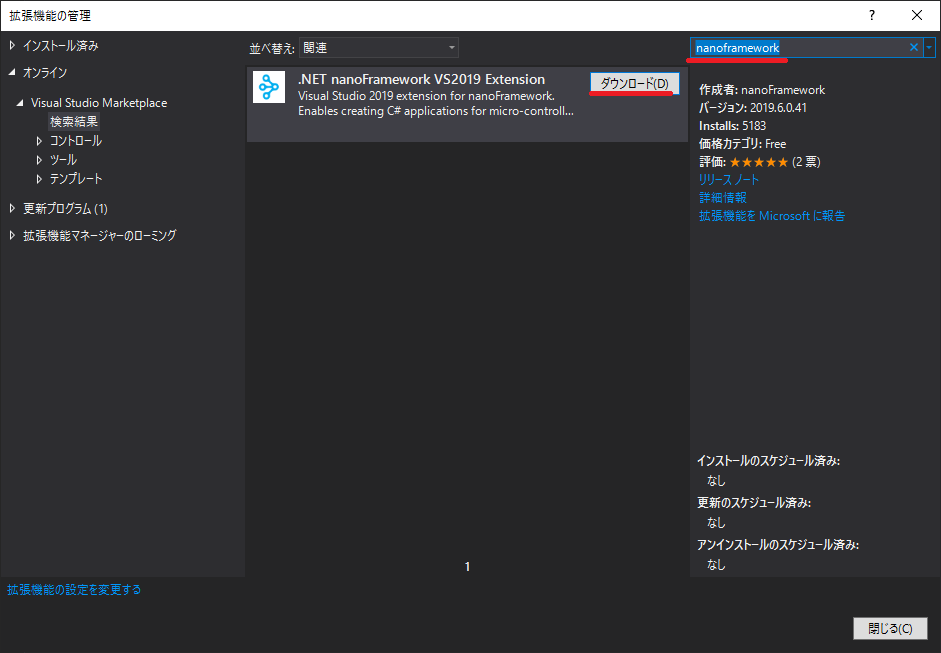941x653 pixels.
Task: Close the extension manager window
Action: pyautogui.click(x=917, y=16)
